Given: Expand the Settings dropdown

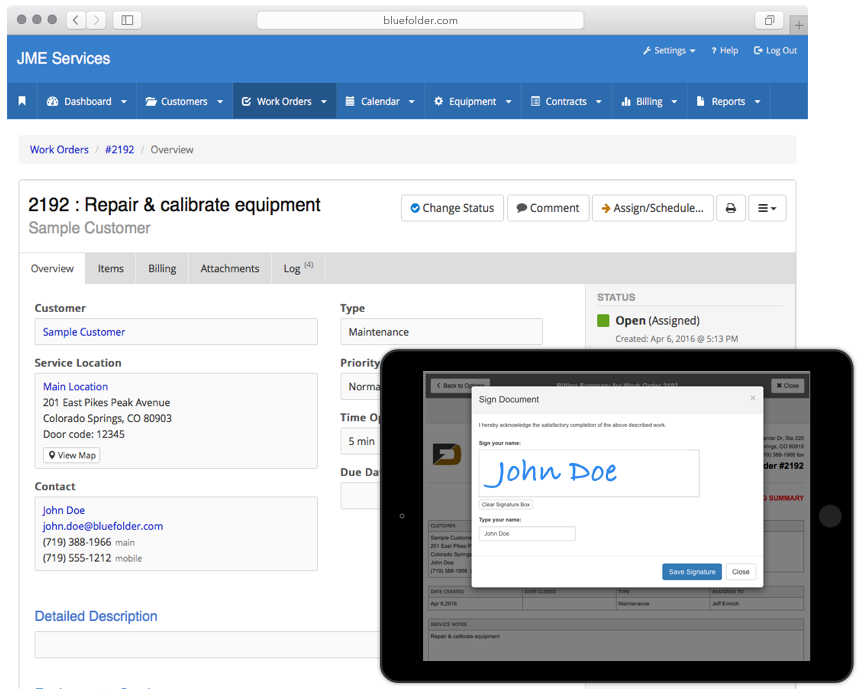Looking at the screenshot, I should coord(669,50).
